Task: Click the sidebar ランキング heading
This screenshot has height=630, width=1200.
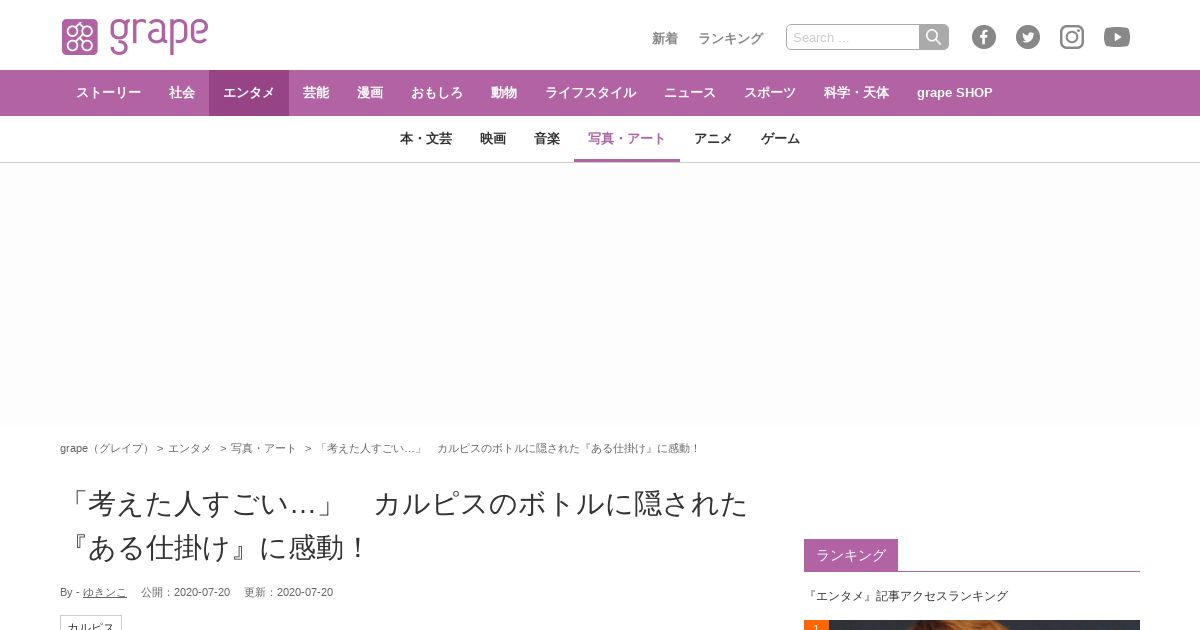Action: 851,555
